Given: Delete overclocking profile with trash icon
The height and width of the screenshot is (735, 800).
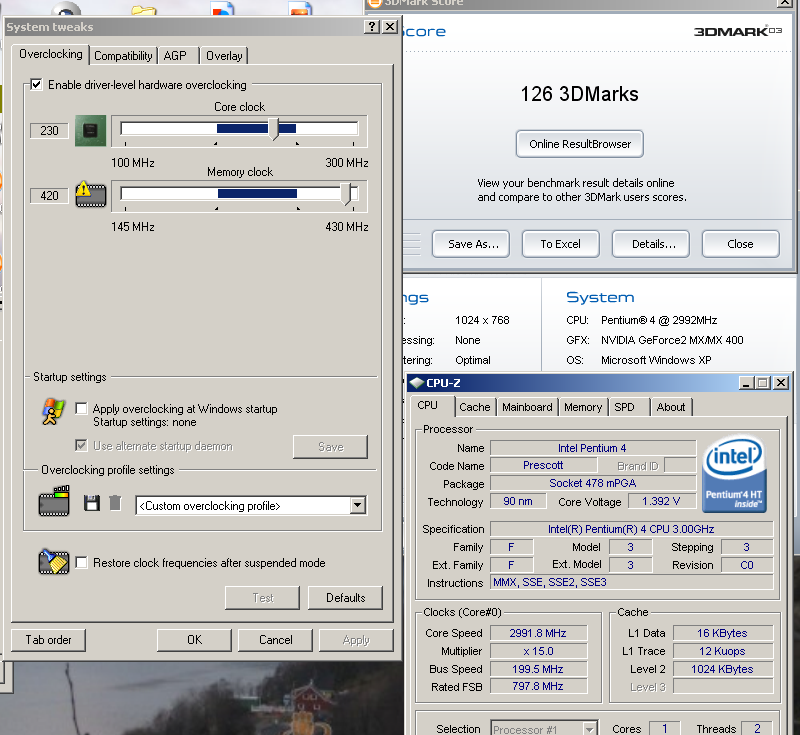Looking at the screenshot, I should click(x=115, y=503).
